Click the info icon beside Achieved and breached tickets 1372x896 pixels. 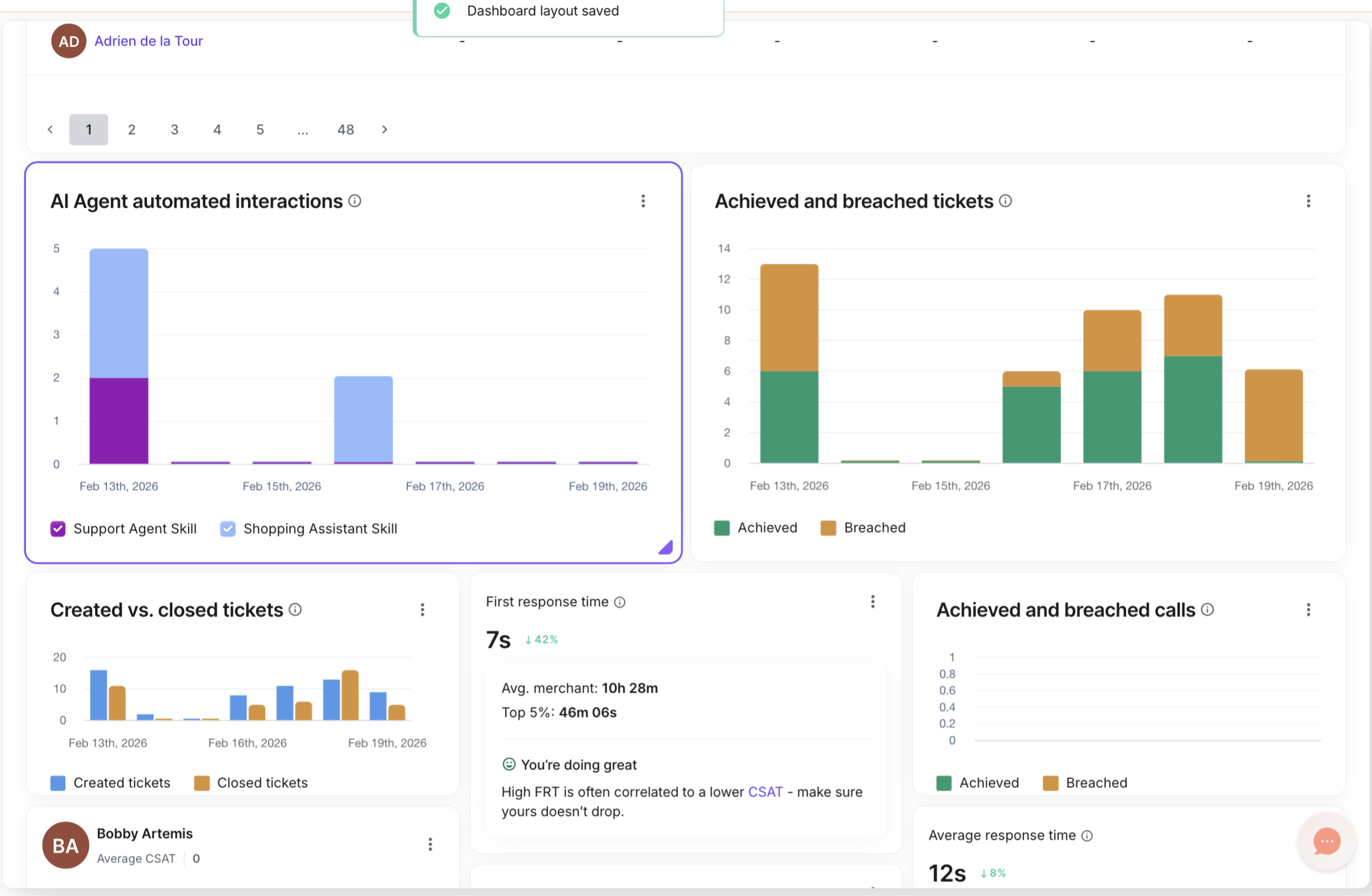(1005, 201)
